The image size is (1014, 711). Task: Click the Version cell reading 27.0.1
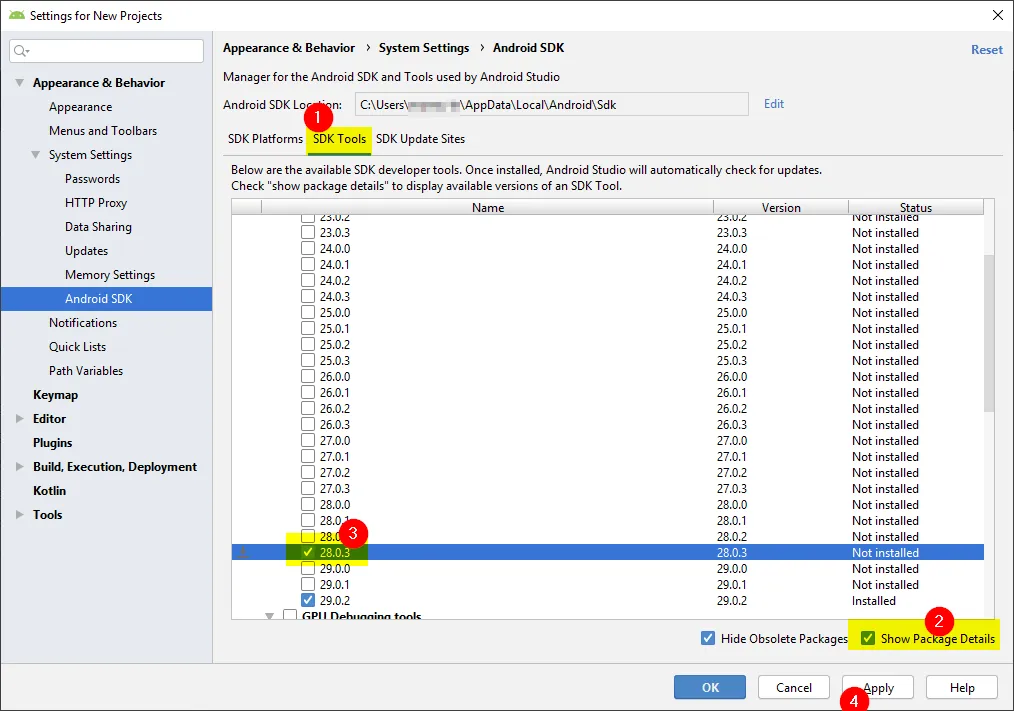point(732,457)
